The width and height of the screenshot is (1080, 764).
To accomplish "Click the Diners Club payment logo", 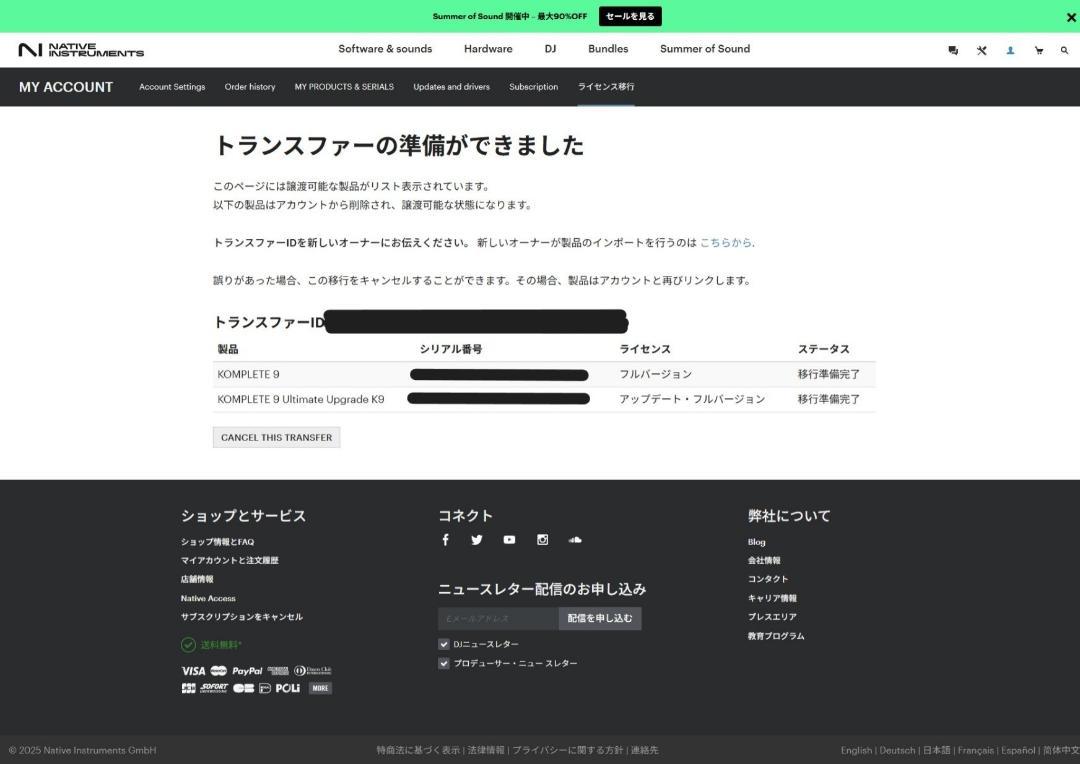I will pos(313,670).
